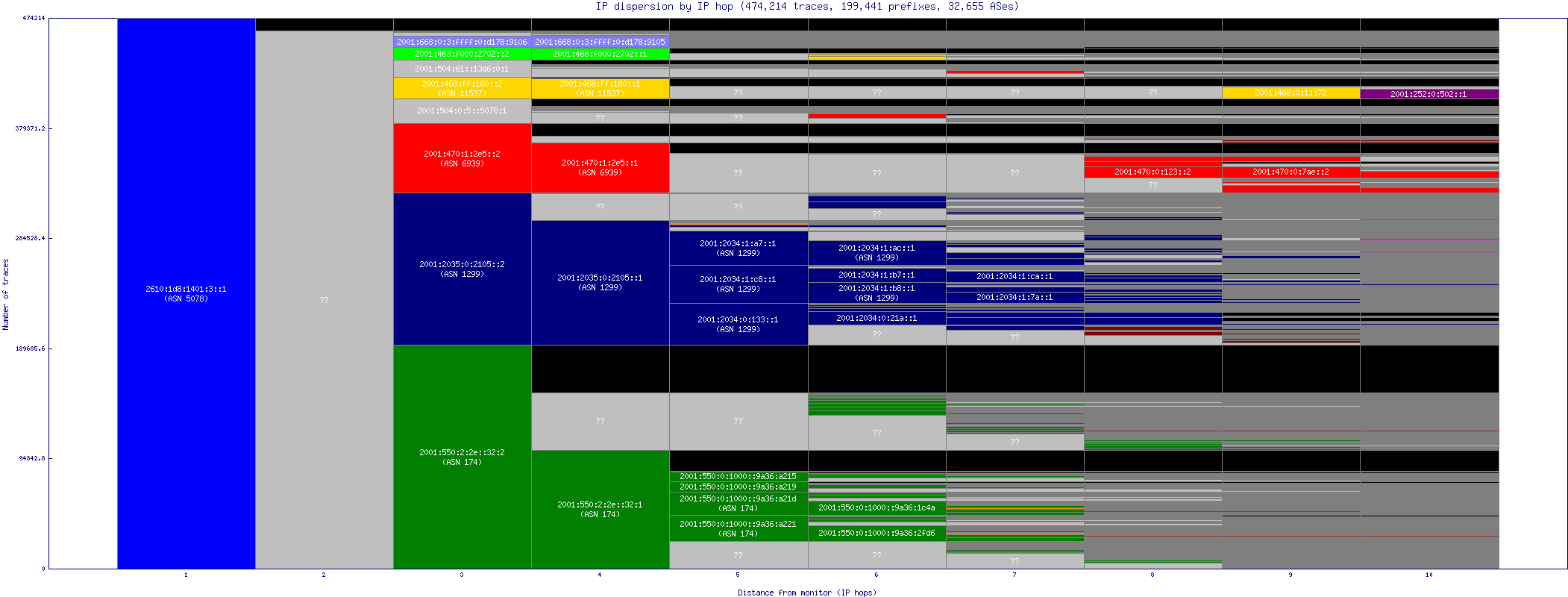Select the navy 2001:2035:0:2105::2 ASN 1299 block
1568x597 pixels.
click(462, 269)
